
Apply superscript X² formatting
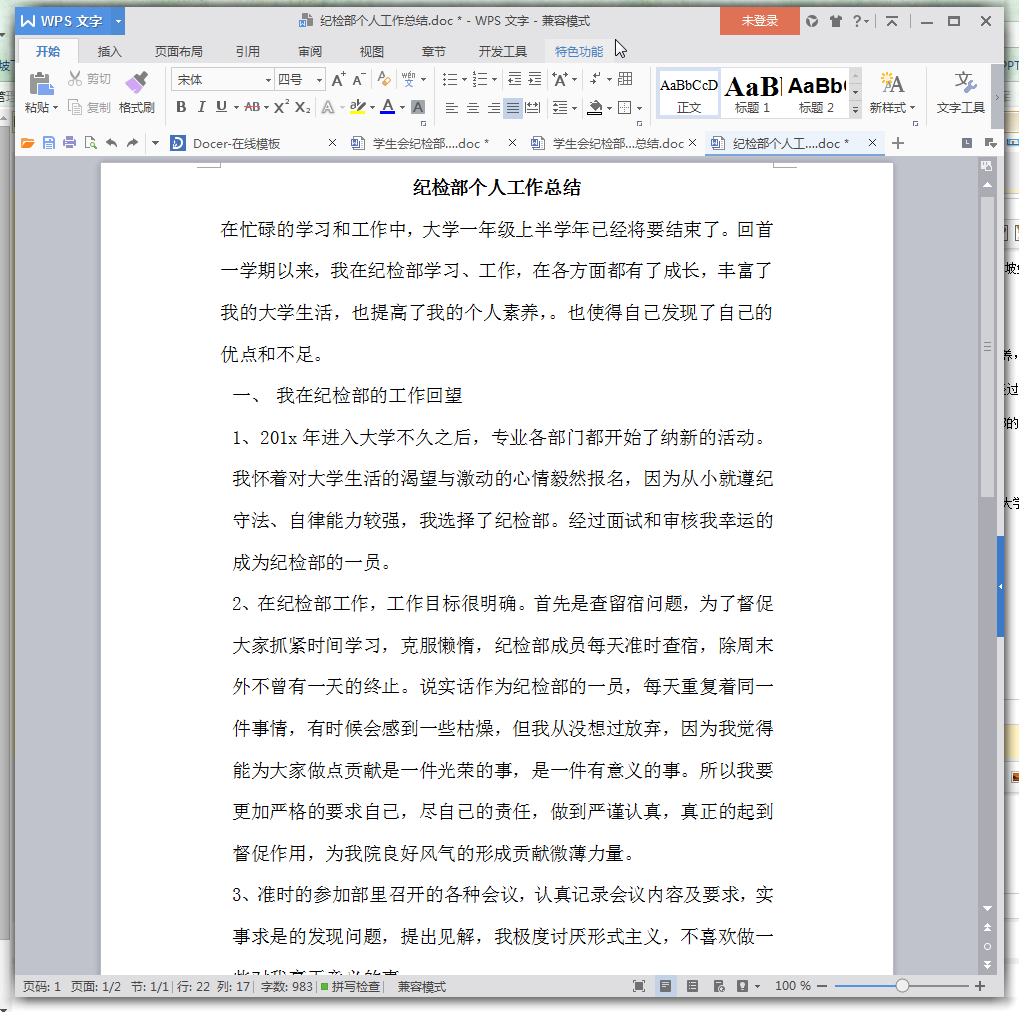pyautogui.click(x=281, y=107)
